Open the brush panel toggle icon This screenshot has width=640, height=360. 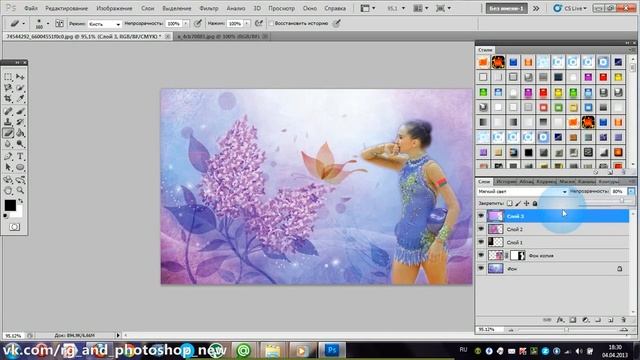[x=59, y=24]
